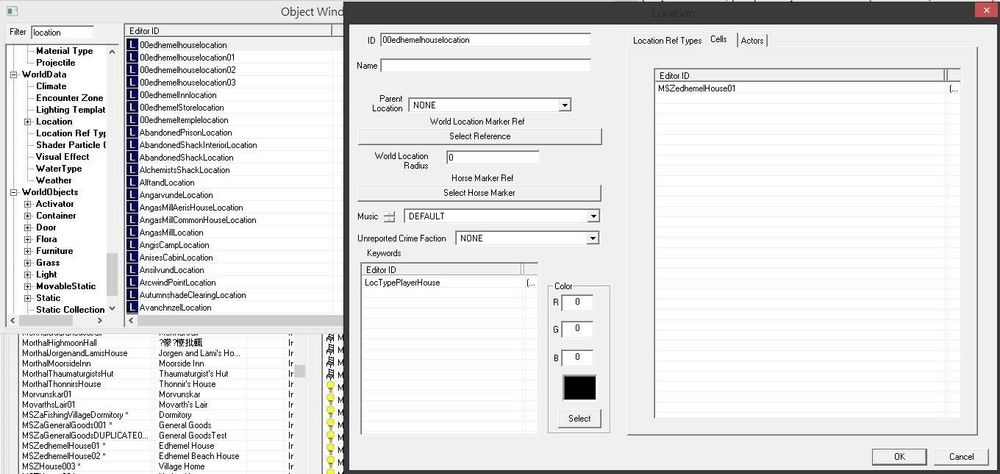1000x474 pixels.
Task: Open the Music dropdown set to DEFAULT
Action: (x=593, y=216)
